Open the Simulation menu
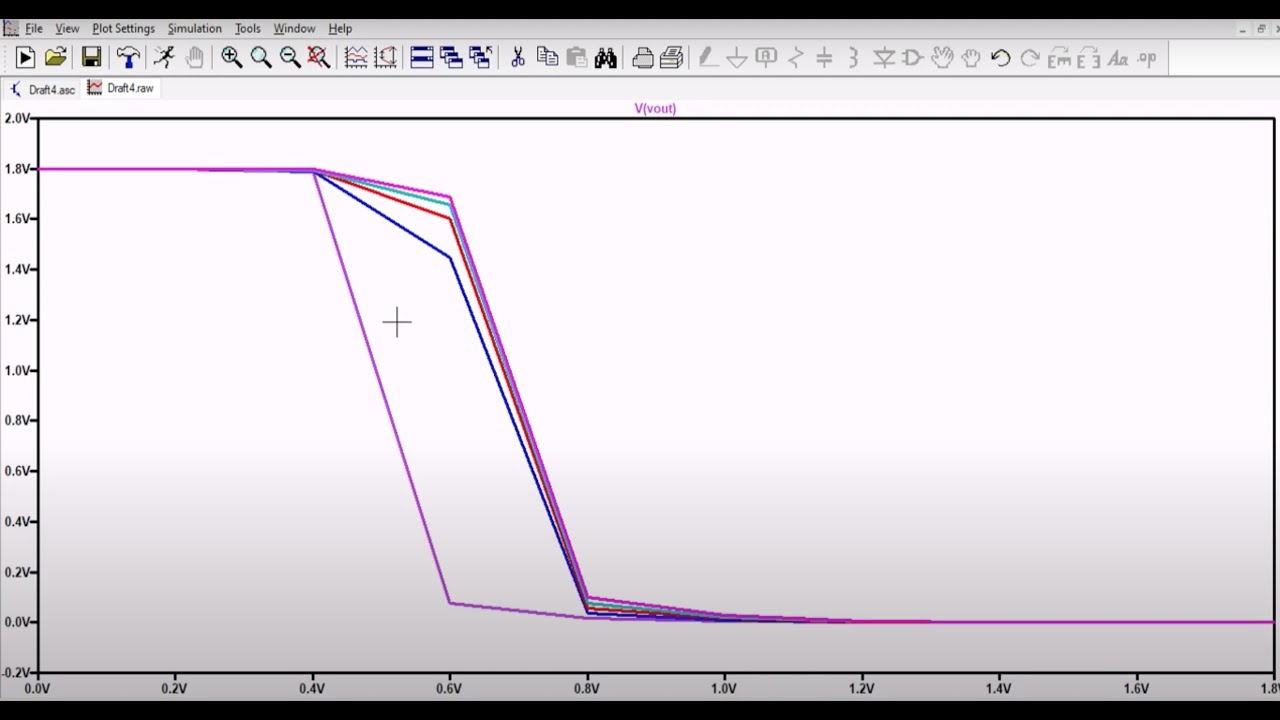 click(x=194, y=28)
